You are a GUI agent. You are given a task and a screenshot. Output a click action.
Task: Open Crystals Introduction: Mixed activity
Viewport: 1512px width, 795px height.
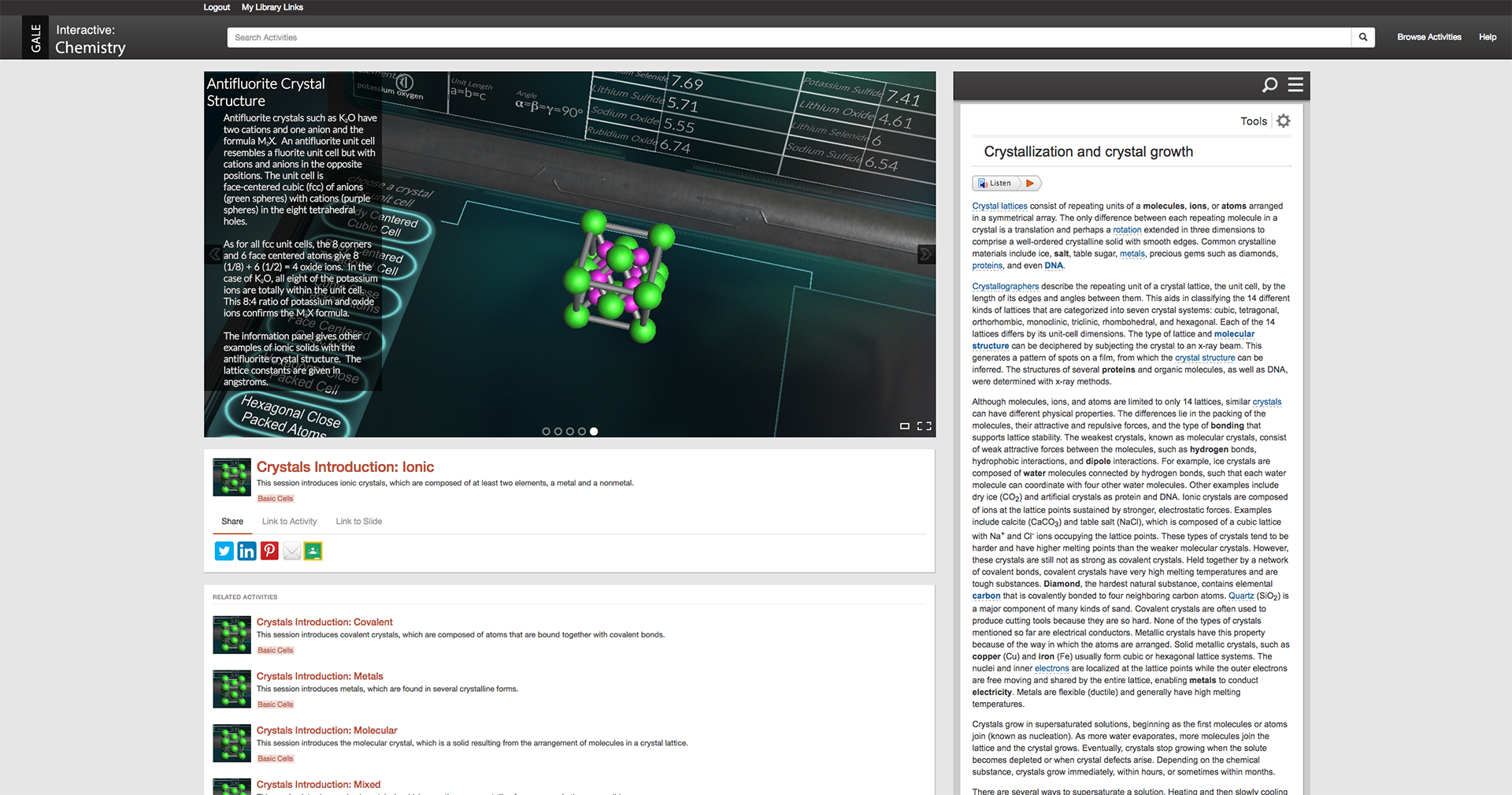point(318,785)
